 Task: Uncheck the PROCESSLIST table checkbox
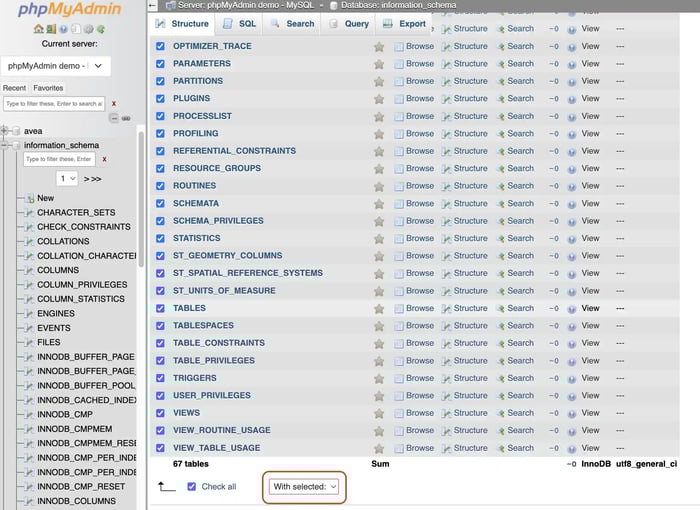pos(160,116)
